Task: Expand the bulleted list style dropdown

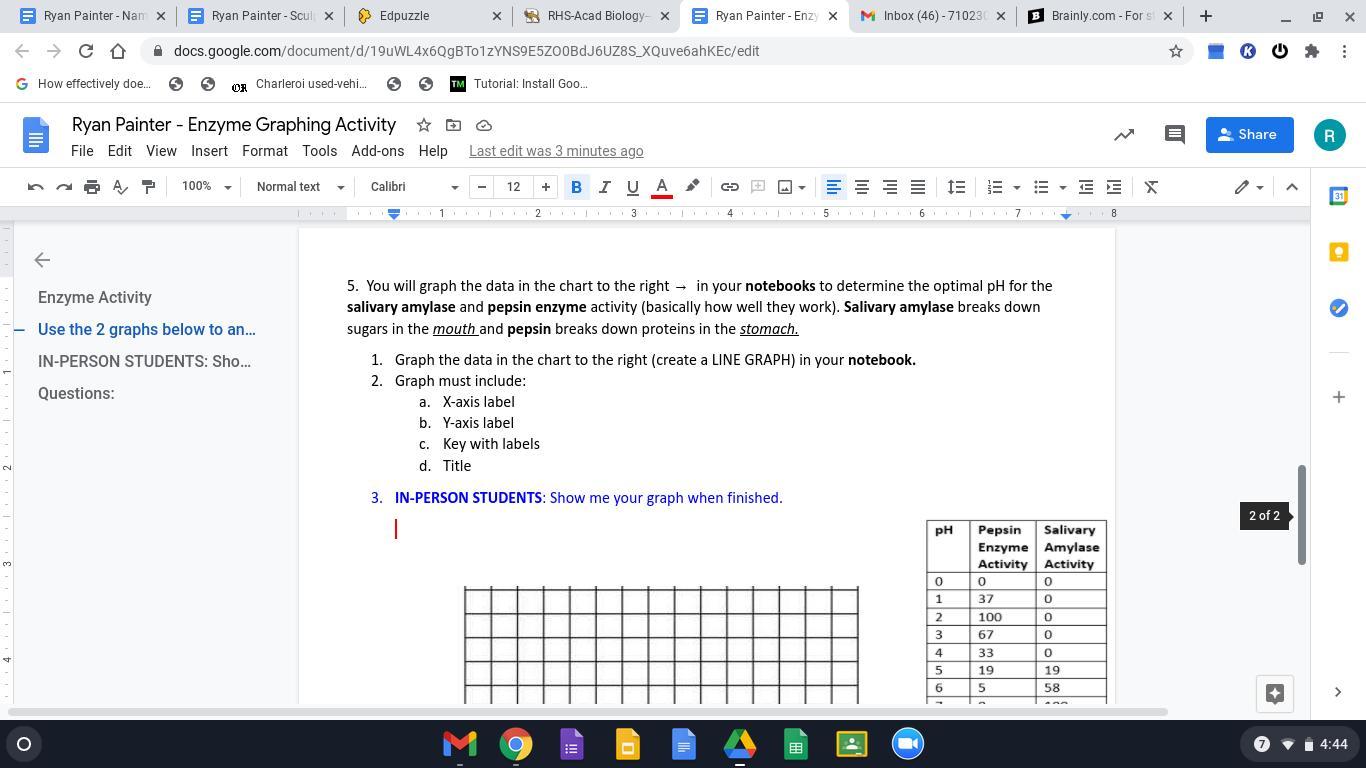Action: 1062,187
